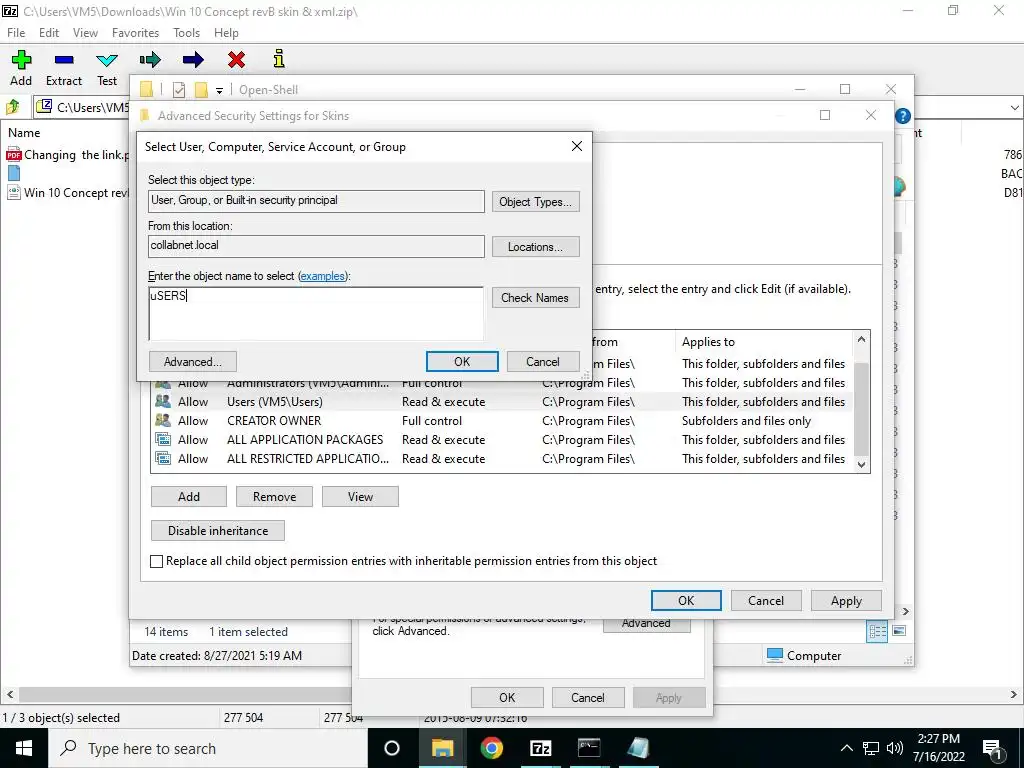Viewport: 1024px width, 768px height.
Task: Click the up-folder icon in 7-Zip address bar
Action: 12,106
